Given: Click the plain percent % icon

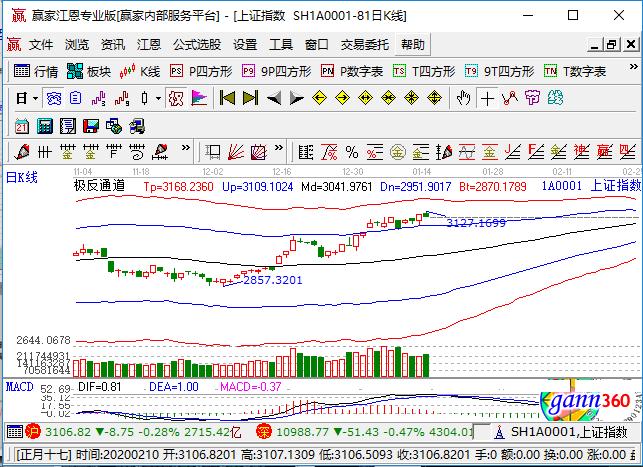Looking at the screenshot, I should coord(352,153).
